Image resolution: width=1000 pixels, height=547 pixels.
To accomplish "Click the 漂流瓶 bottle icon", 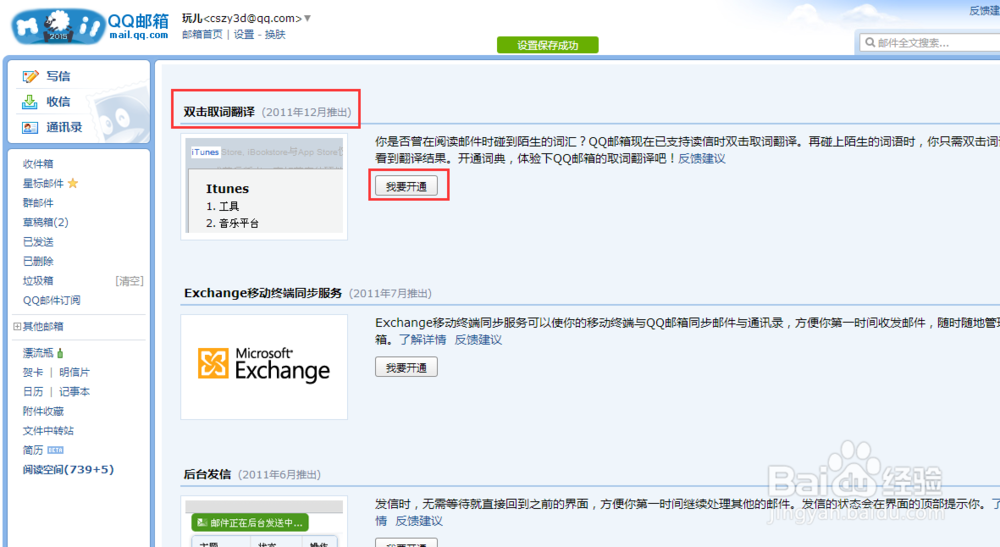I will 60,353.
